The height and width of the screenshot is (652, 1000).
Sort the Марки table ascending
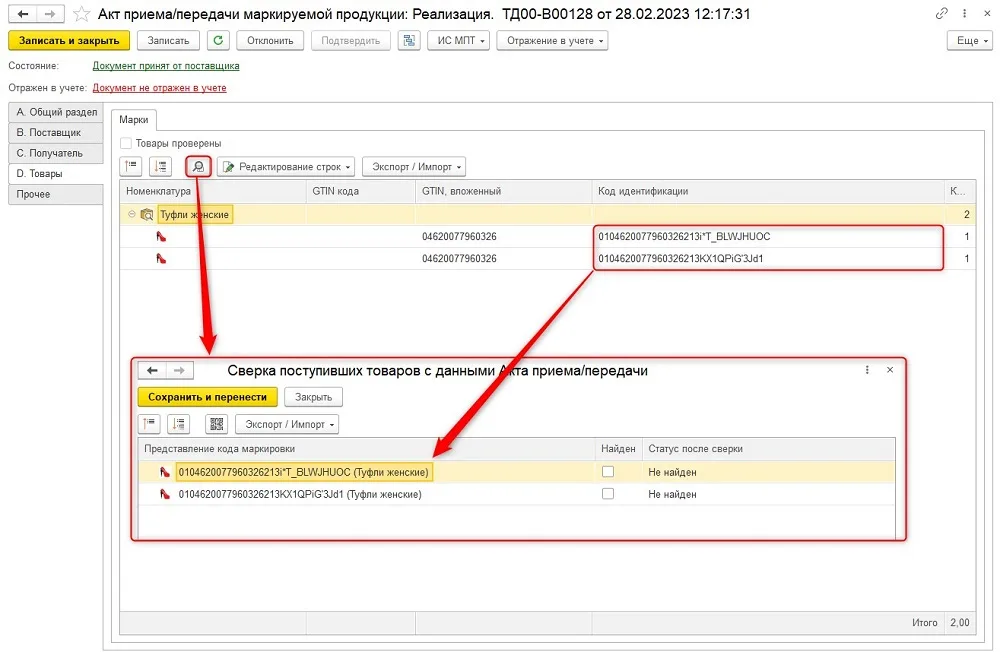[131, 167]
